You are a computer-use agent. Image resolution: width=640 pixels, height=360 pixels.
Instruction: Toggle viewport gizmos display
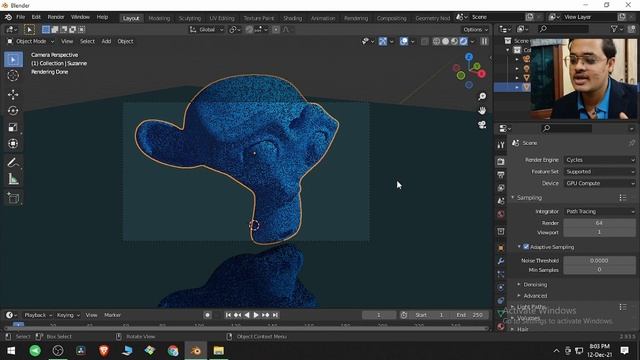click(x=382, y=41)
